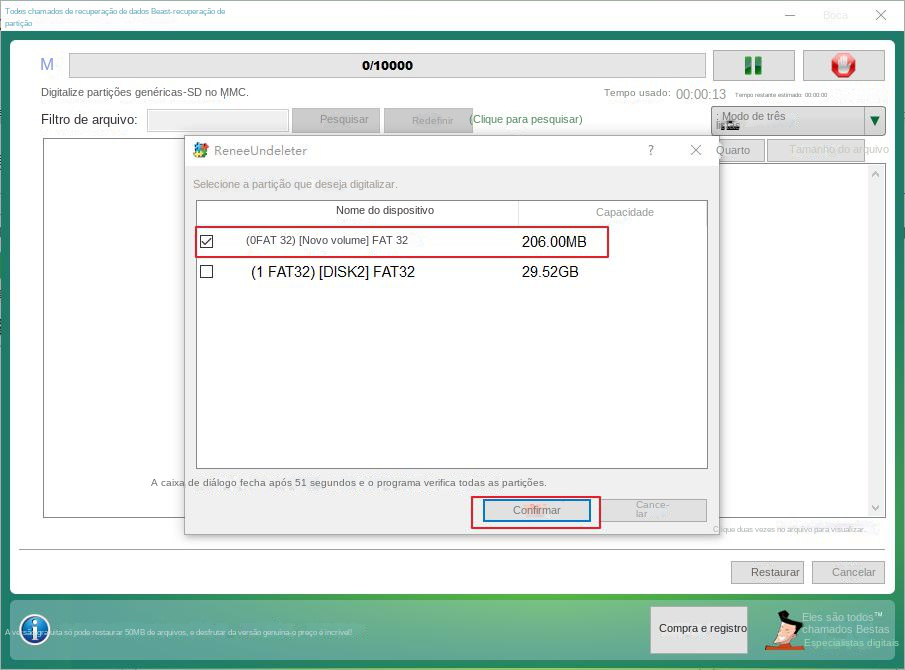Confirm the partition selection

[x=536, y=510]
